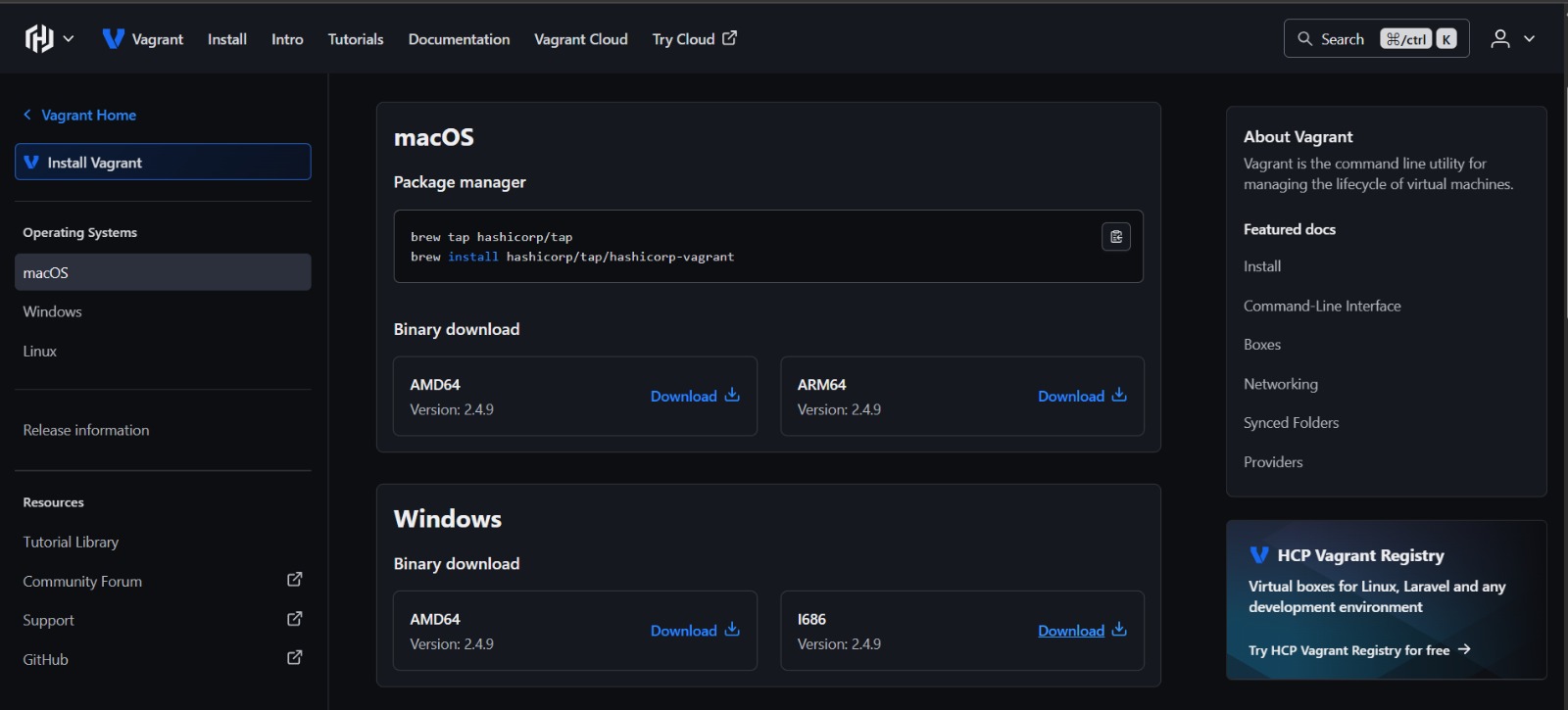Download Windows AMD64 binary

695,631
